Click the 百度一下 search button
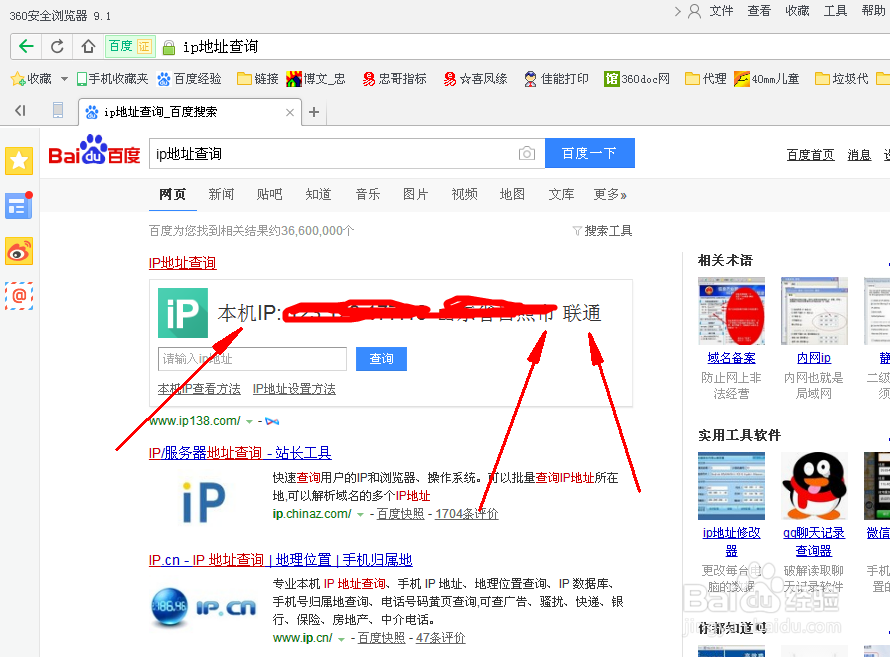This screenshot has height=657, width=890. coord(590,153)
